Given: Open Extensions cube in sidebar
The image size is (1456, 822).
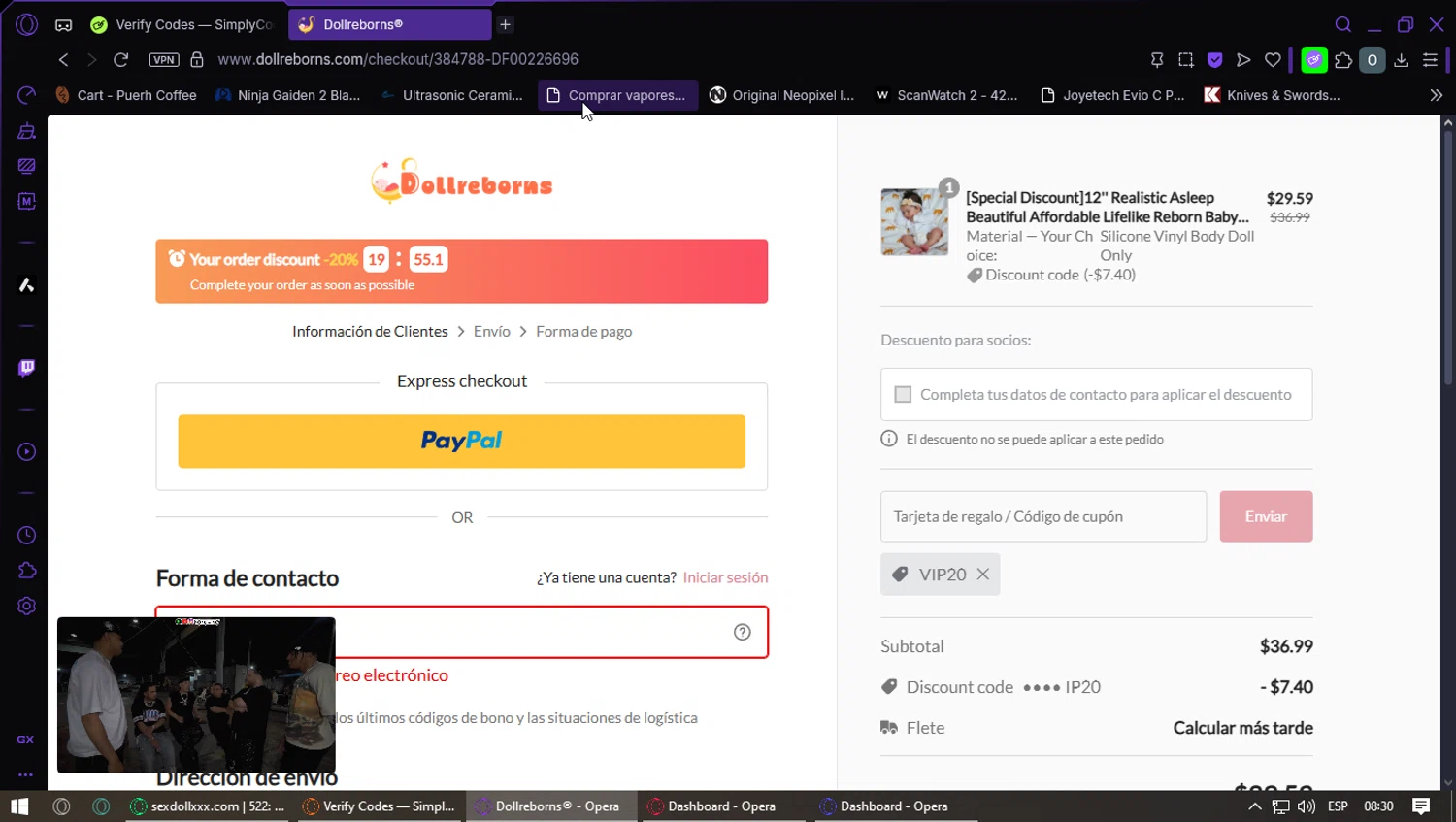Looking at the screenshot, I should click(26, 571).
